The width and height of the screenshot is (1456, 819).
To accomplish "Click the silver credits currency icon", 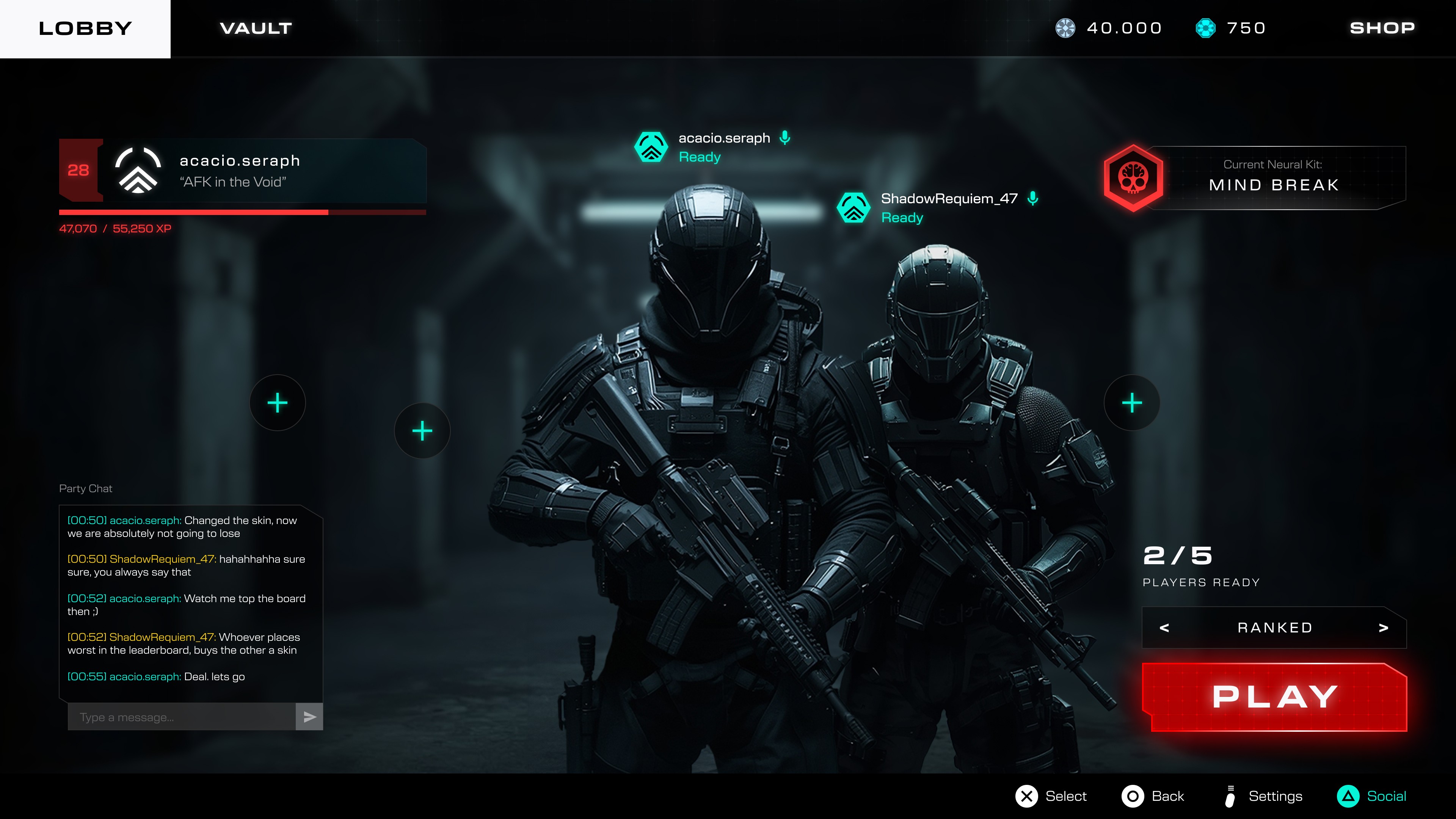I will pos(1065,28).
